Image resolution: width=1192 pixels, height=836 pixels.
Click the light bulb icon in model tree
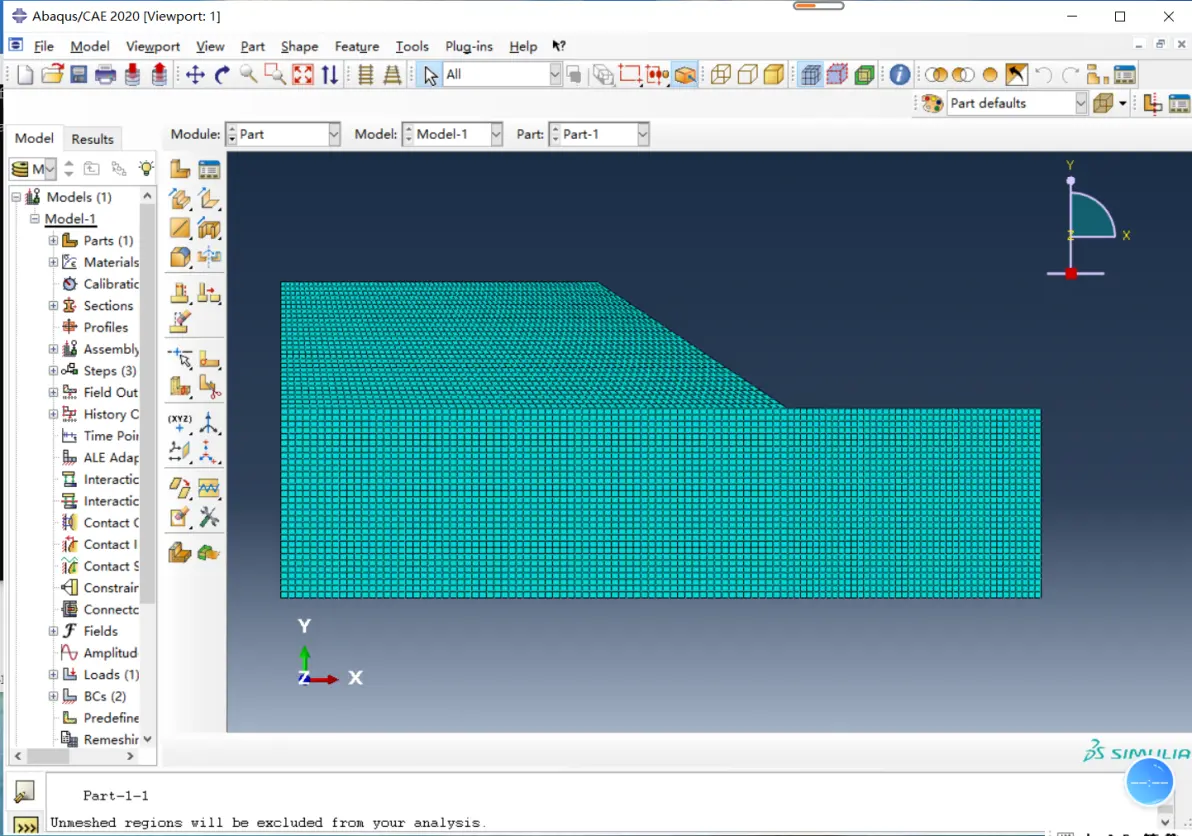click(x=146, y=168)
